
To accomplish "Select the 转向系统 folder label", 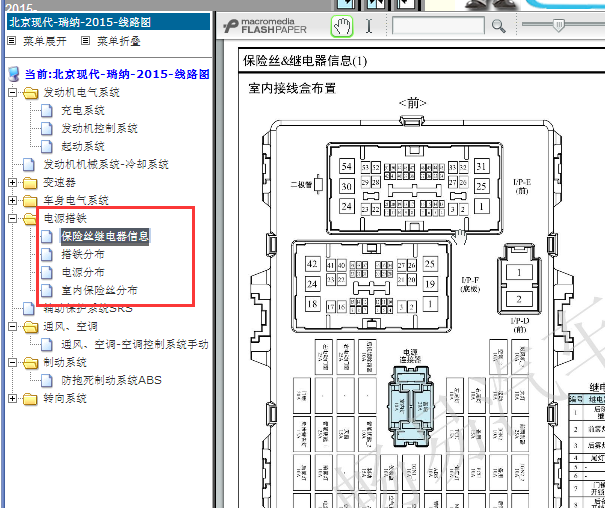I will (x=65, y=398).
